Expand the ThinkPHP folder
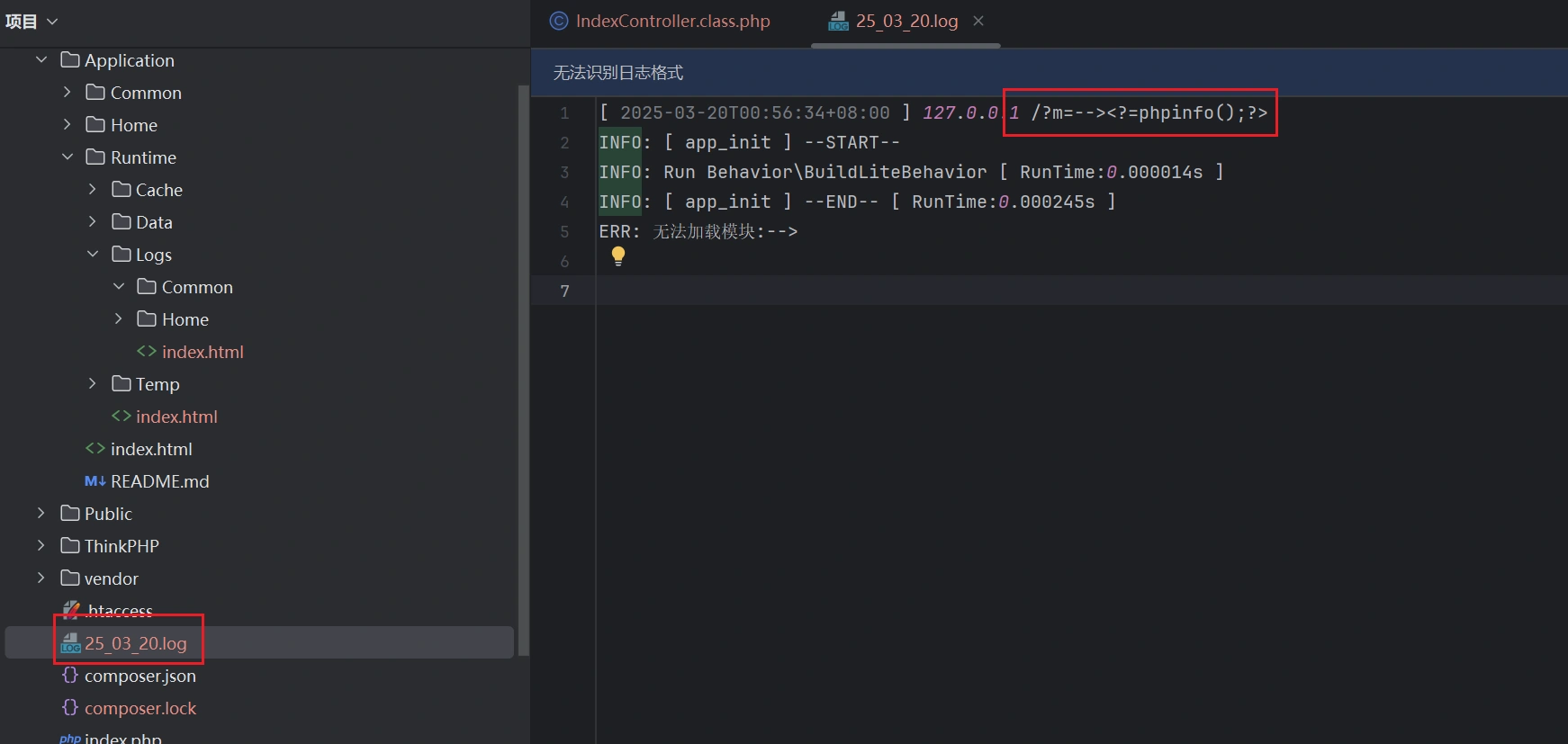The height and width of the screenshot is (744, 1568). [x=41, y=546]
